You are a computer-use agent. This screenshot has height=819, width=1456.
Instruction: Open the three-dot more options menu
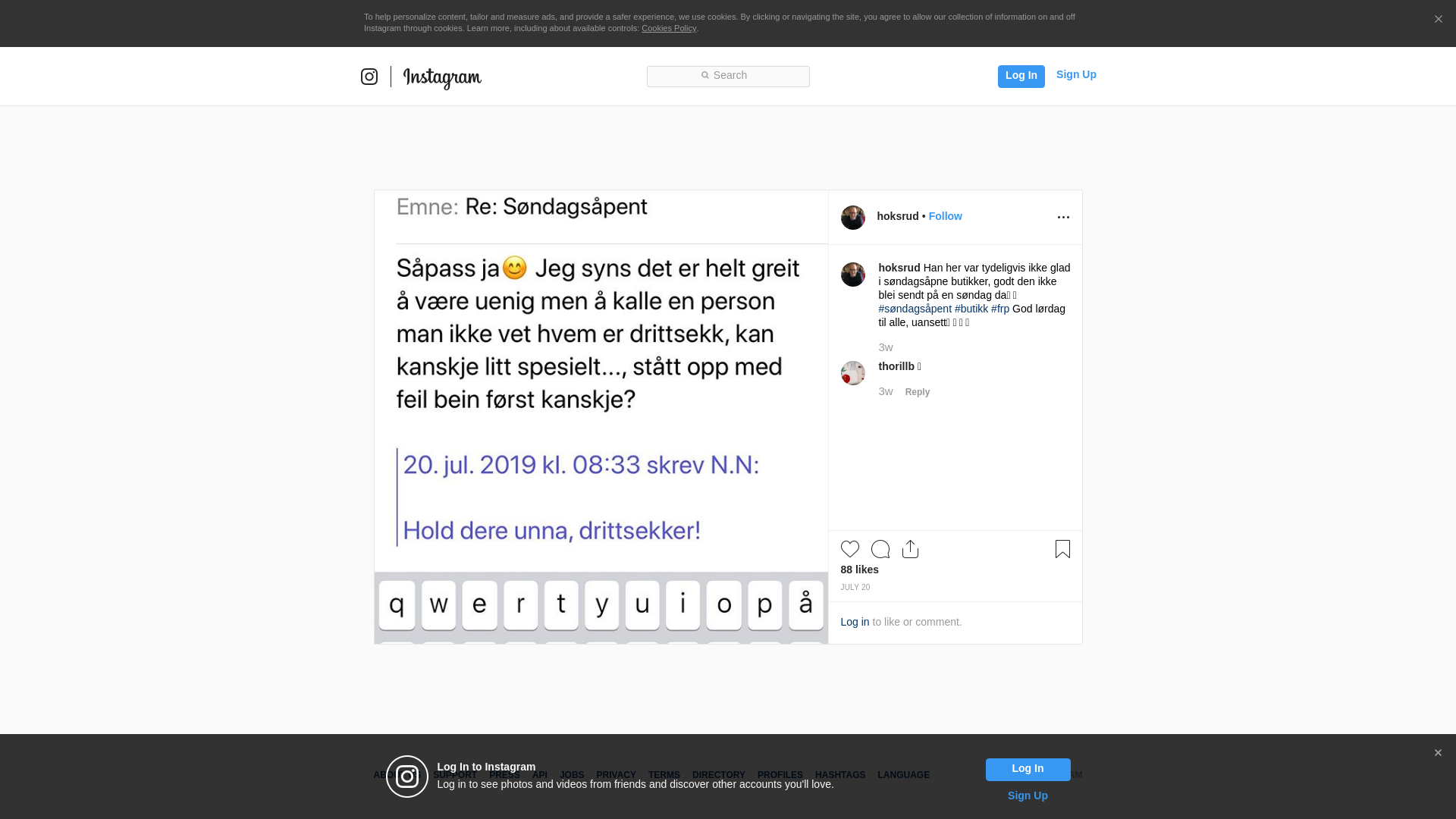(x=1063, y=218)
